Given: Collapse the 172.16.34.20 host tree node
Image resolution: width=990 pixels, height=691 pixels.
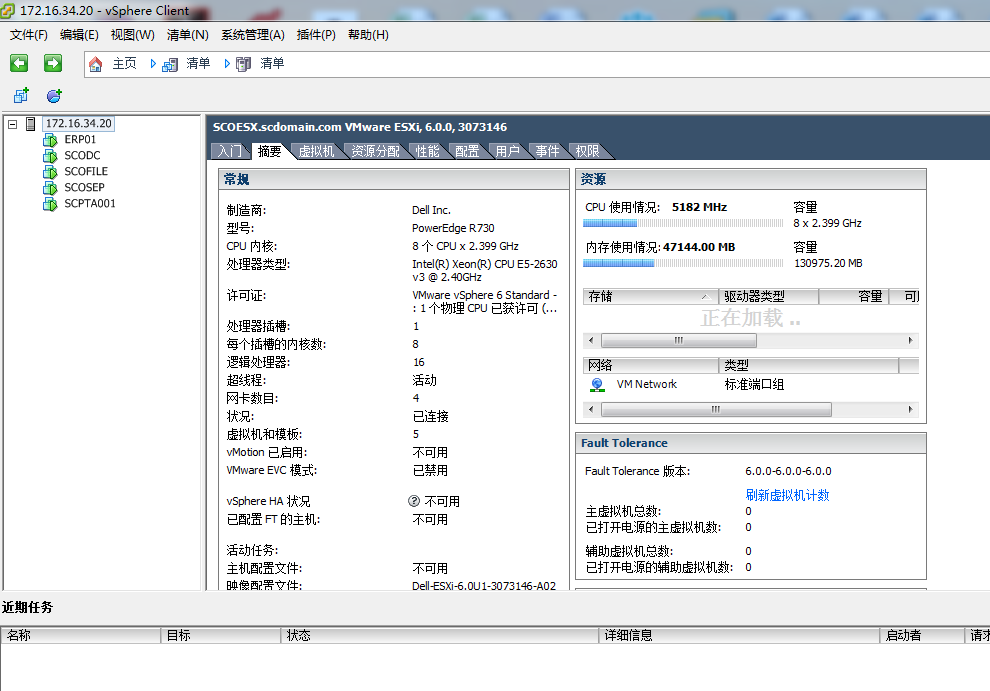Looking at the screenshot, I should (x=13, y=124).
